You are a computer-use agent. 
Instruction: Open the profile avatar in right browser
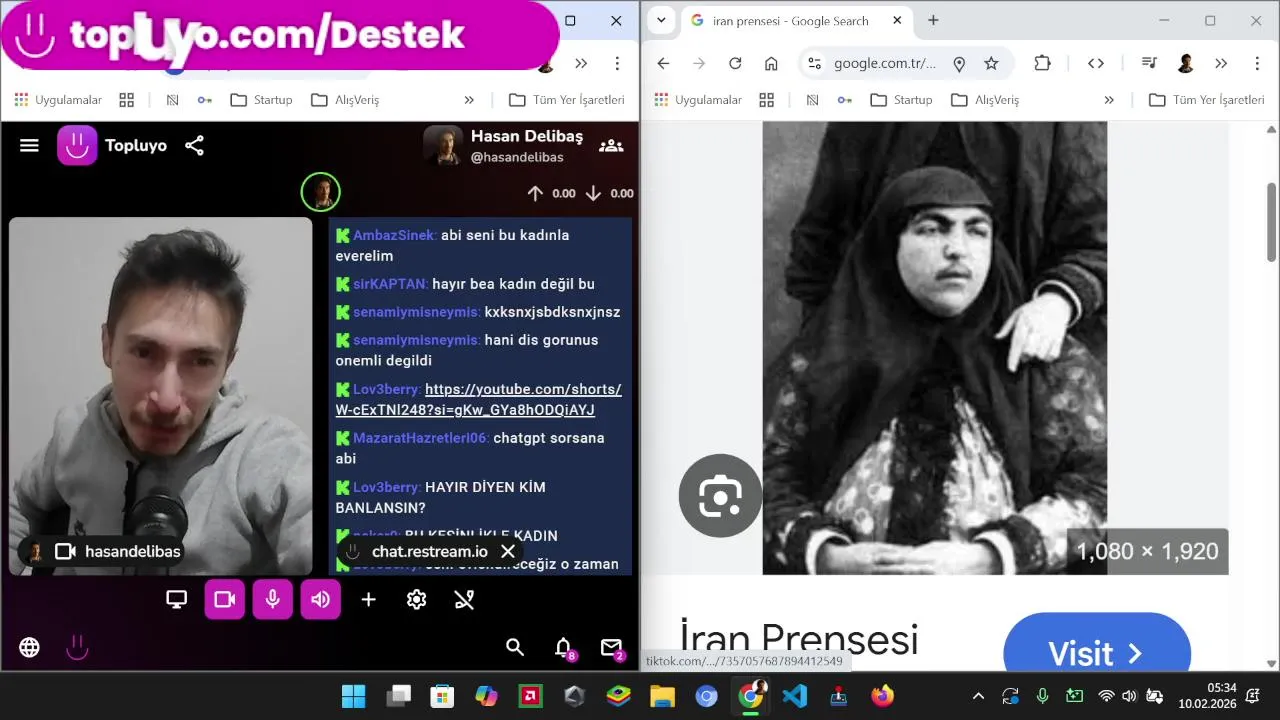(x=1186, y=63)
